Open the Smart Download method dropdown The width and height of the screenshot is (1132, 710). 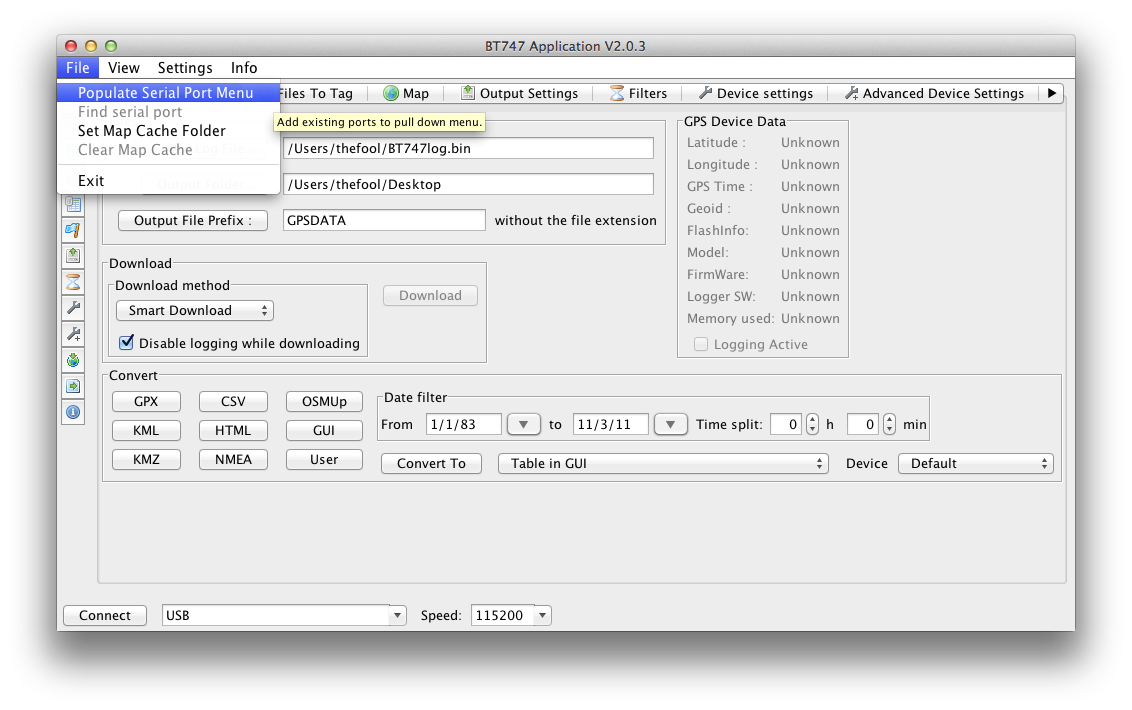tap(195, 311)
